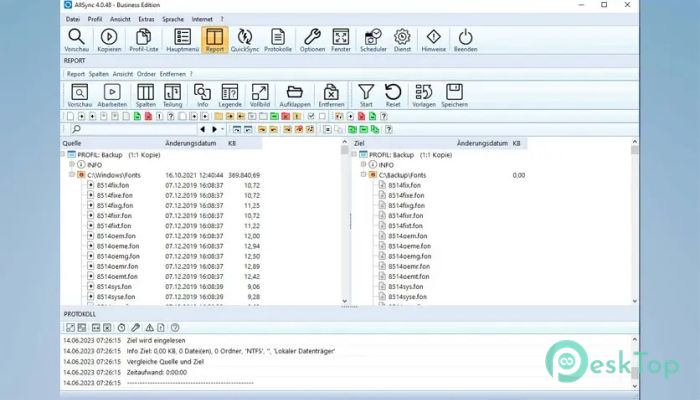Screen dimensions: 700x400
Task: Click the Reset arrow icon
Action: [393, 92]
